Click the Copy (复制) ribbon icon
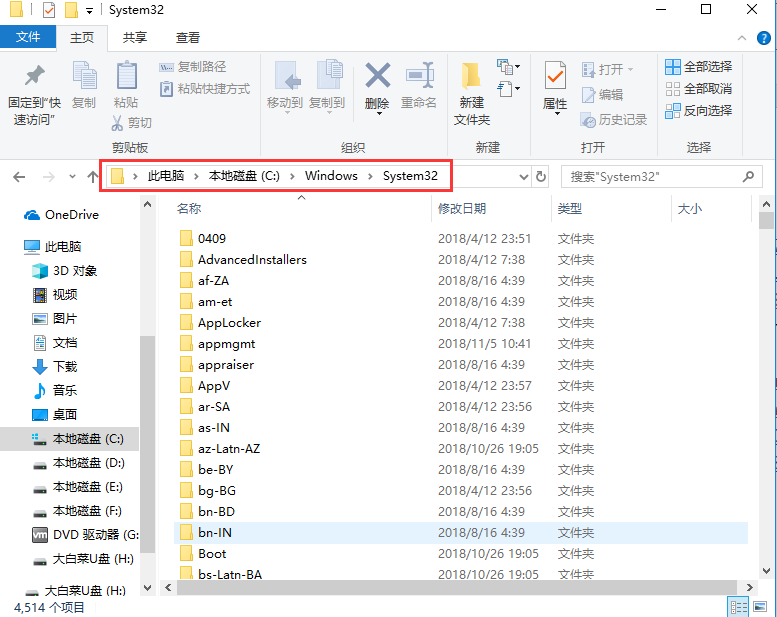Image resolution: width=777 pixels, height=617 pixels. tap(84, 75)
